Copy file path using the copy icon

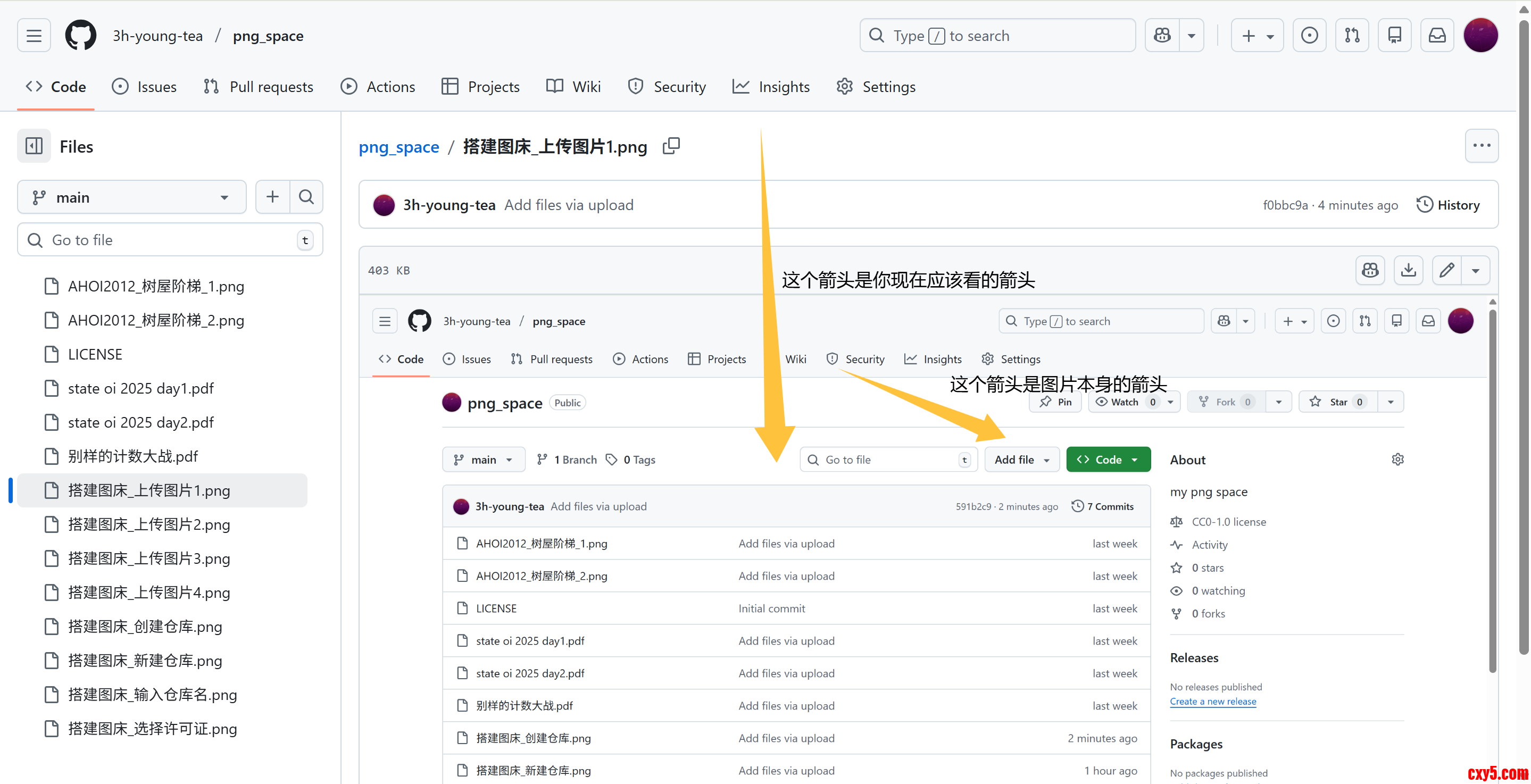click(671, 146)
